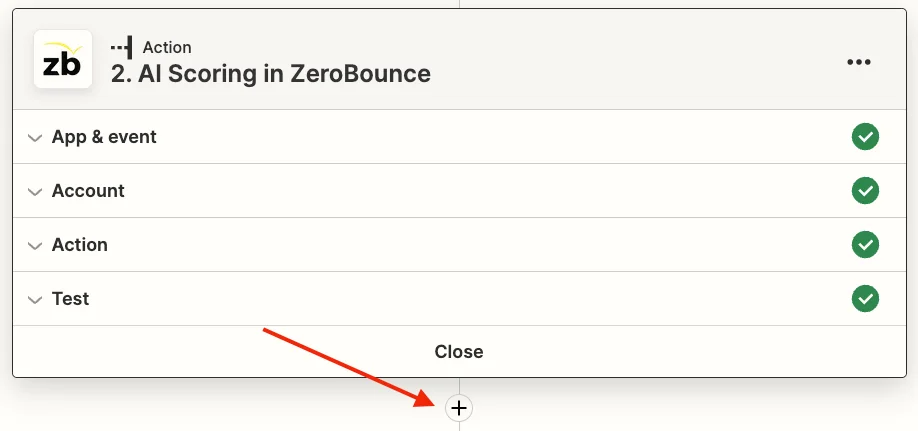Add a step with the plus button
This screenshot has width=918, height=431.
[459, 408]
